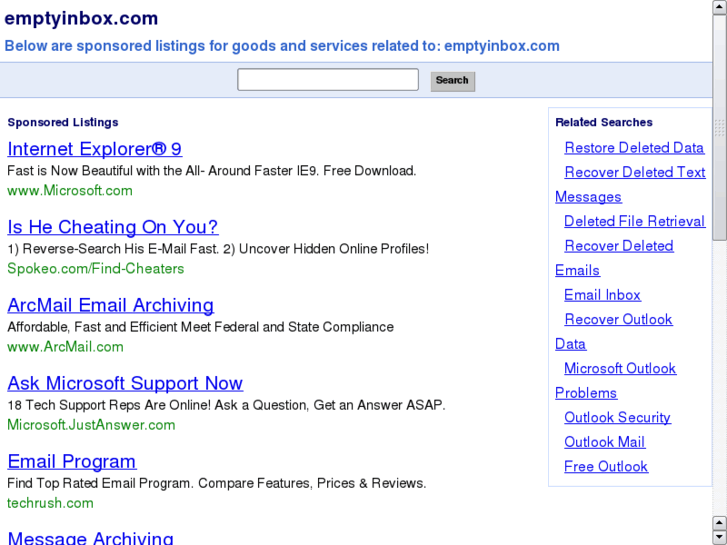
Task: Select Outlook Security related search
Action: pyautogui.click(x=617, y=418)
